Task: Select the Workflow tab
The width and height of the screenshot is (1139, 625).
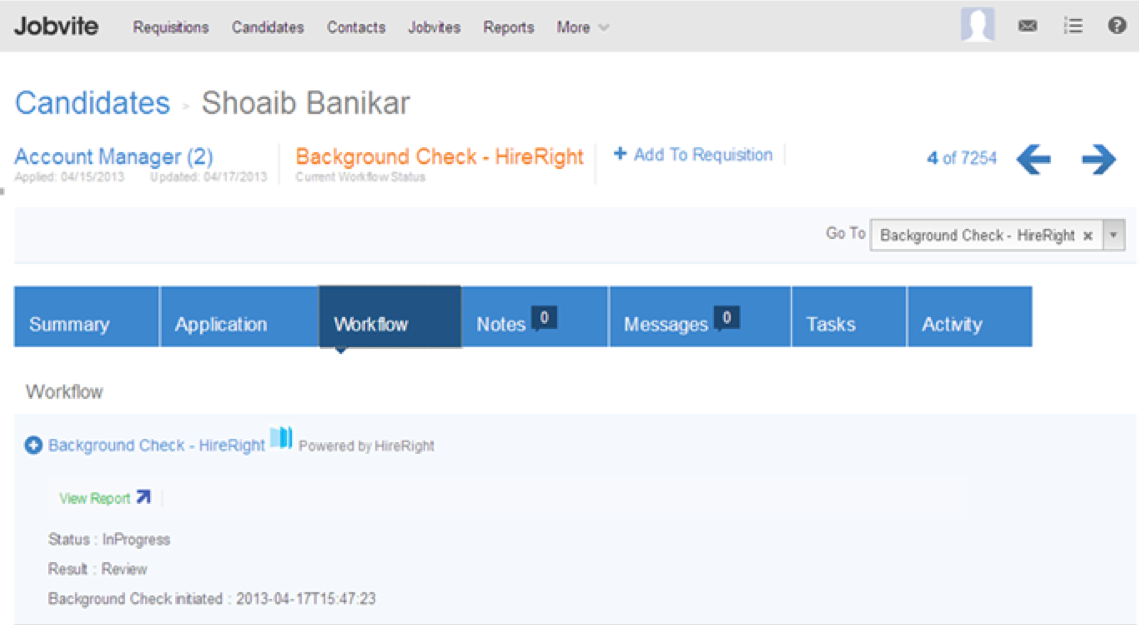Action: 390,317
